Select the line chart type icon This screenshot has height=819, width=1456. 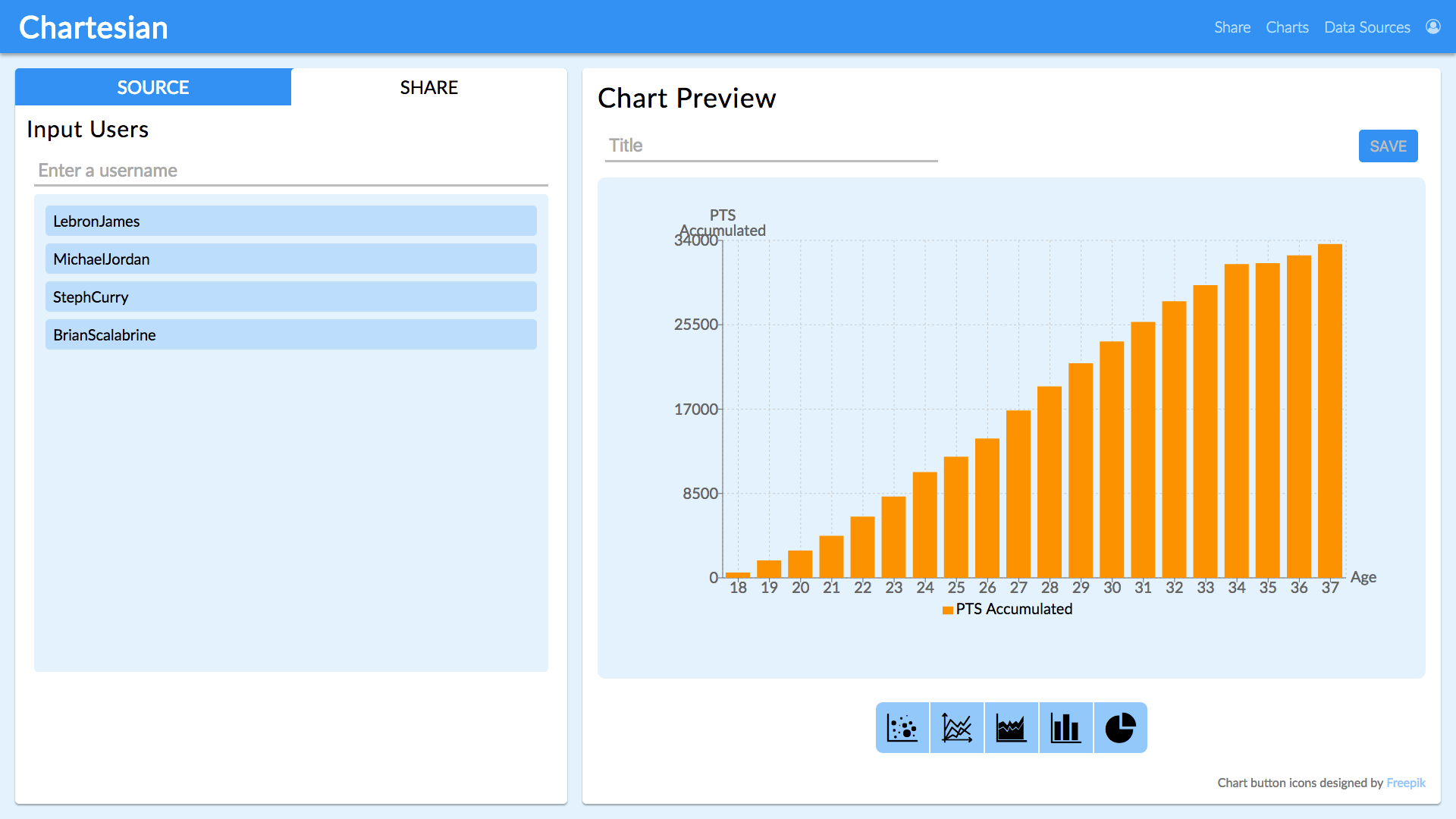956,729
